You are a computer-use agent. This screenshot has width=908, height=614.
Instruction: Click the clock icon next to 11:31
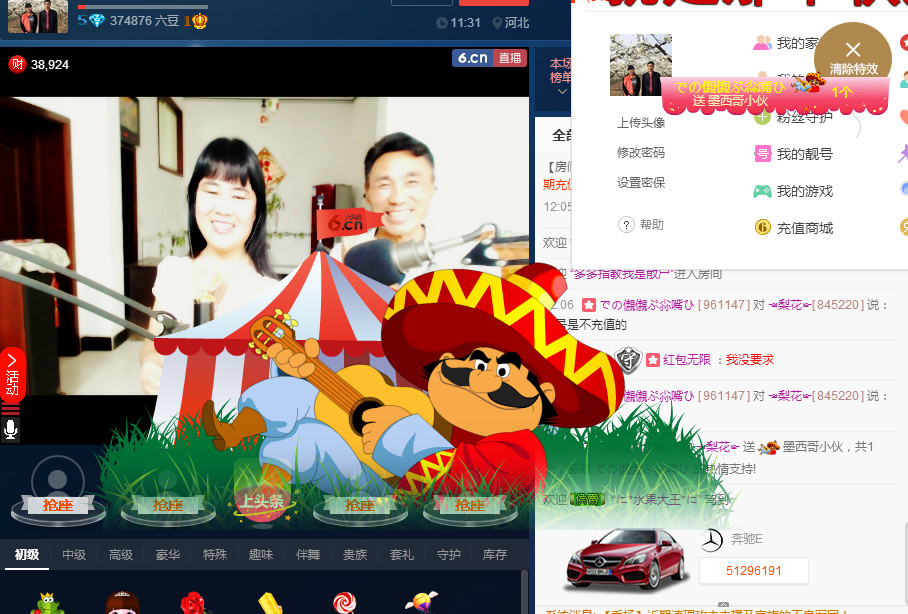[442, 23]
